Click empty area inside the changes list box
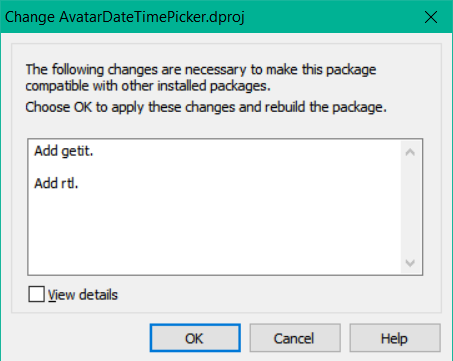The image size is (453, 361). tap(214, 233)
